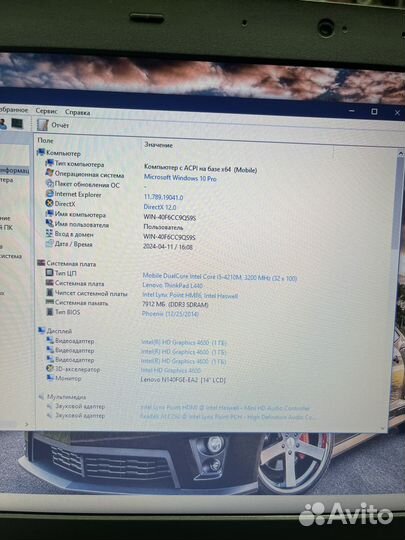Open the Lenovo ThinkPad L440 link
Image resolution: width=405 pixels, height=540 pixels.
(173, 285)
